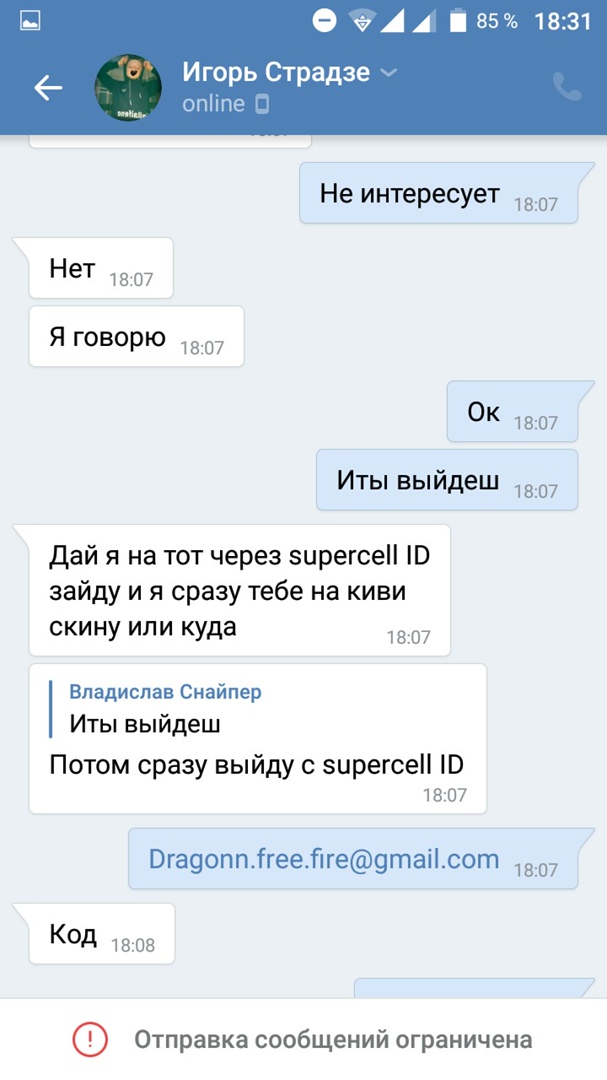The width and height of the screenshot is (607, 1080).
Task: Tap the Wi-Fi status icon
Action: (x=361, y=21)
